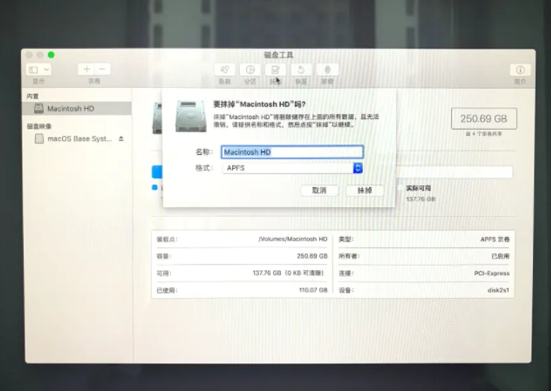Open the Info (简介) toolbar icon

(520, 70)
